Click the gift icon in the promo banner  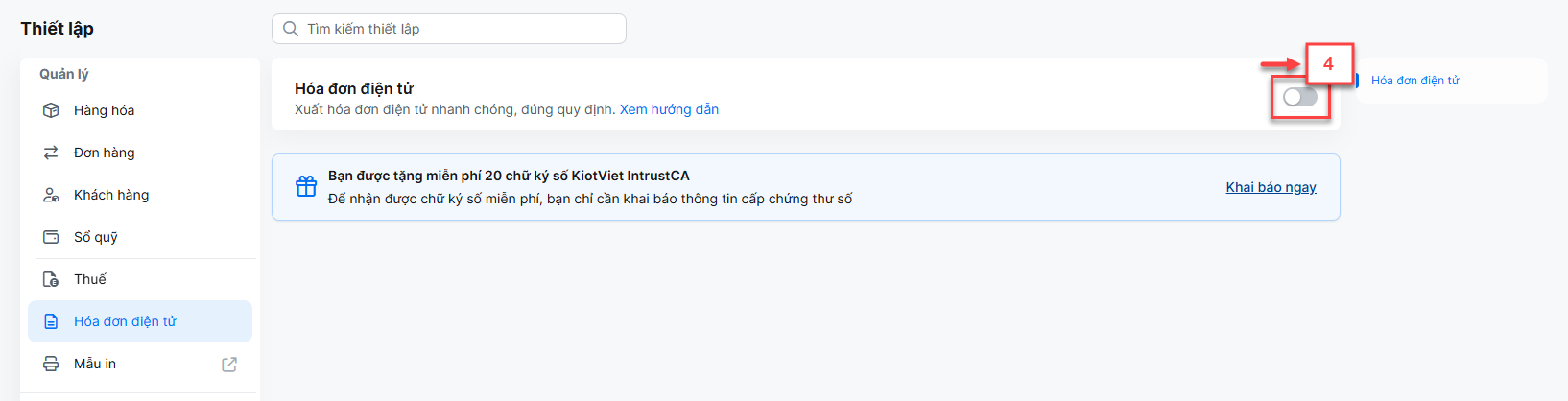[x=306, y=186]
